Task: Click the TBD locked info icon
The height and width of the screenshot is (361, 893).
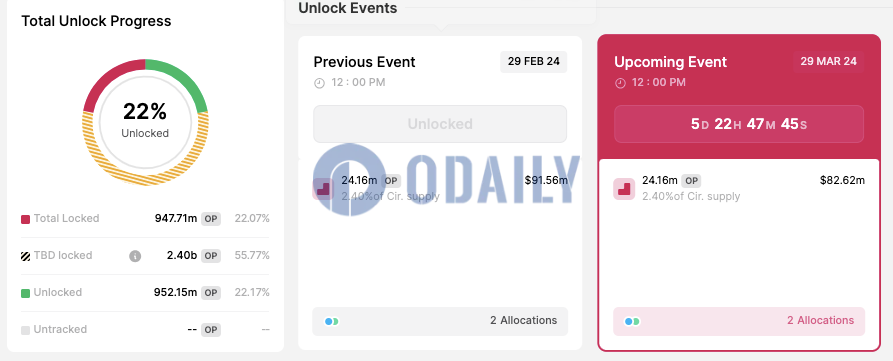Action: coord(135,256)
